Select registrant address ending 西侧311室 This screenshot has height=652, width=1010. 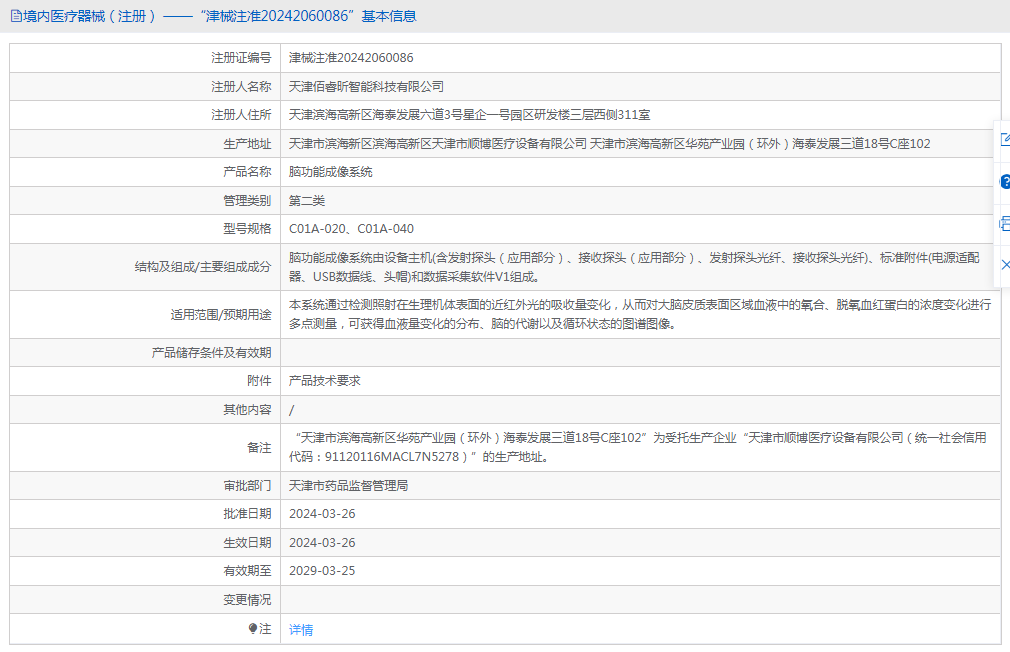(469, 115)
